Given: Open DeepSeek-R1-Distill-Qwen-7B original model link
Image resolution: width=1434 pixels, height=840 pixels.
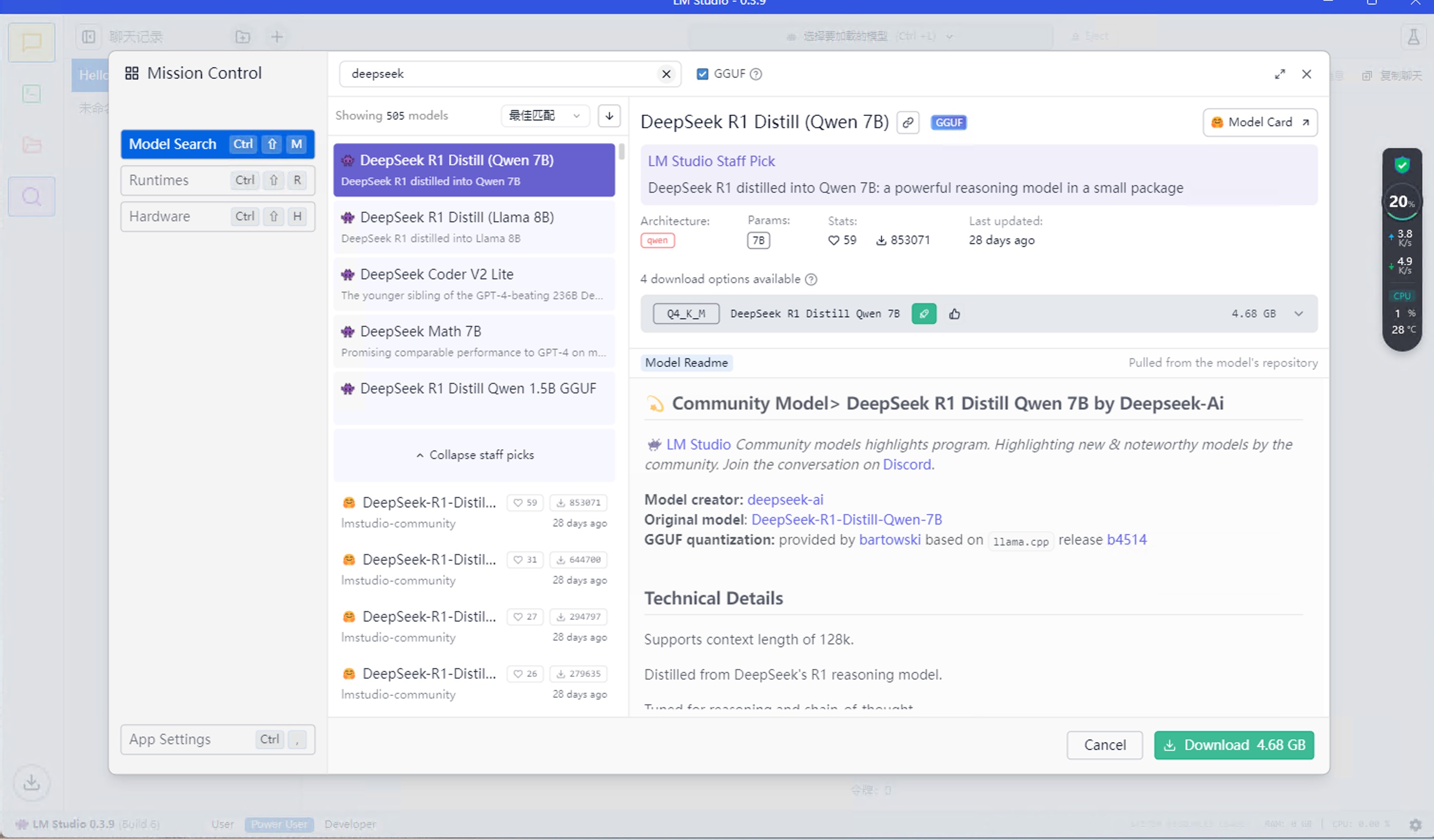Looking at the screenshot, I should 846,520.
